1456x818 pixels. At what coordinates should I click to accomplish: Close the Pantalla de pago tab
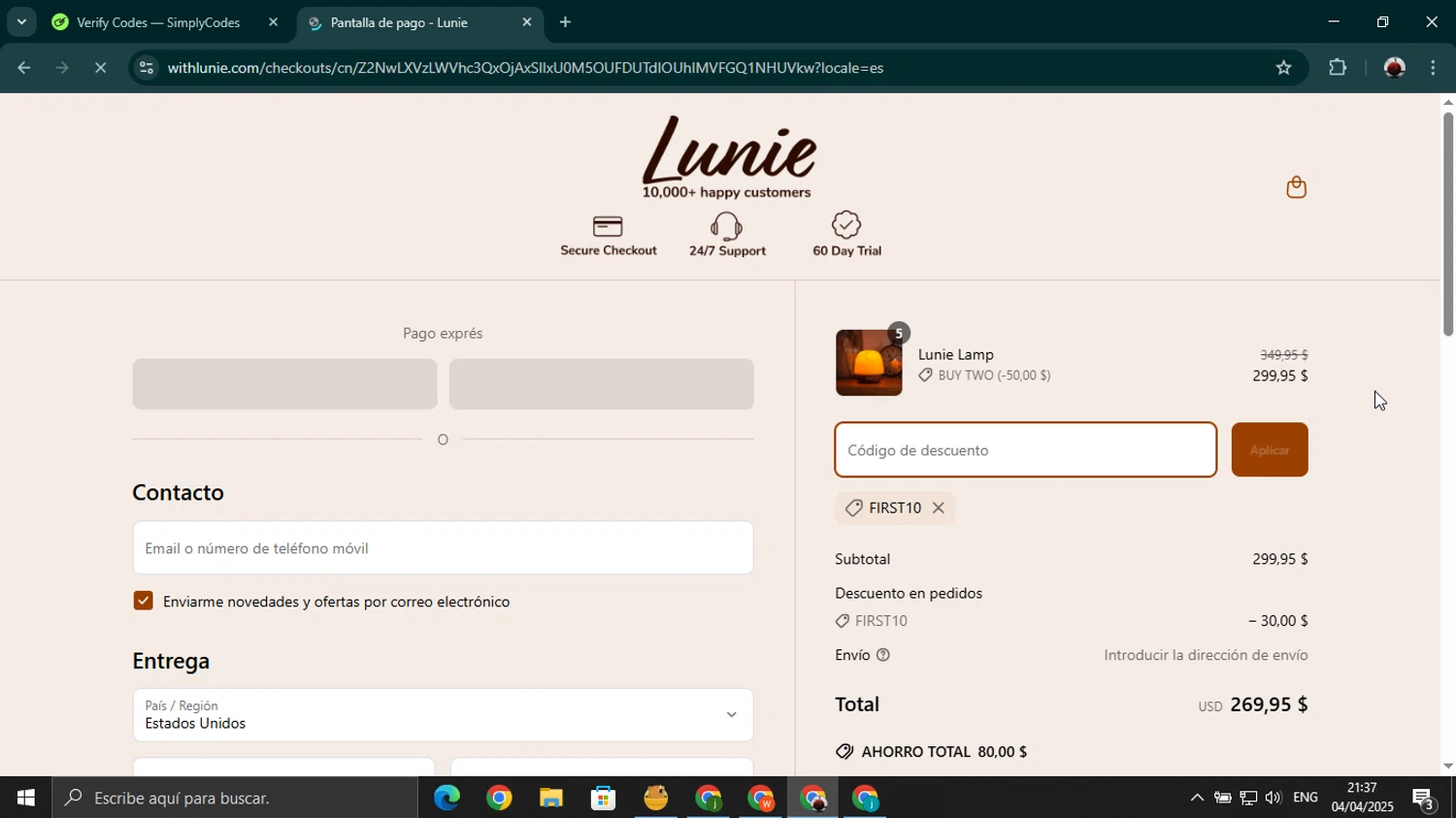click(x=527, y=22)
